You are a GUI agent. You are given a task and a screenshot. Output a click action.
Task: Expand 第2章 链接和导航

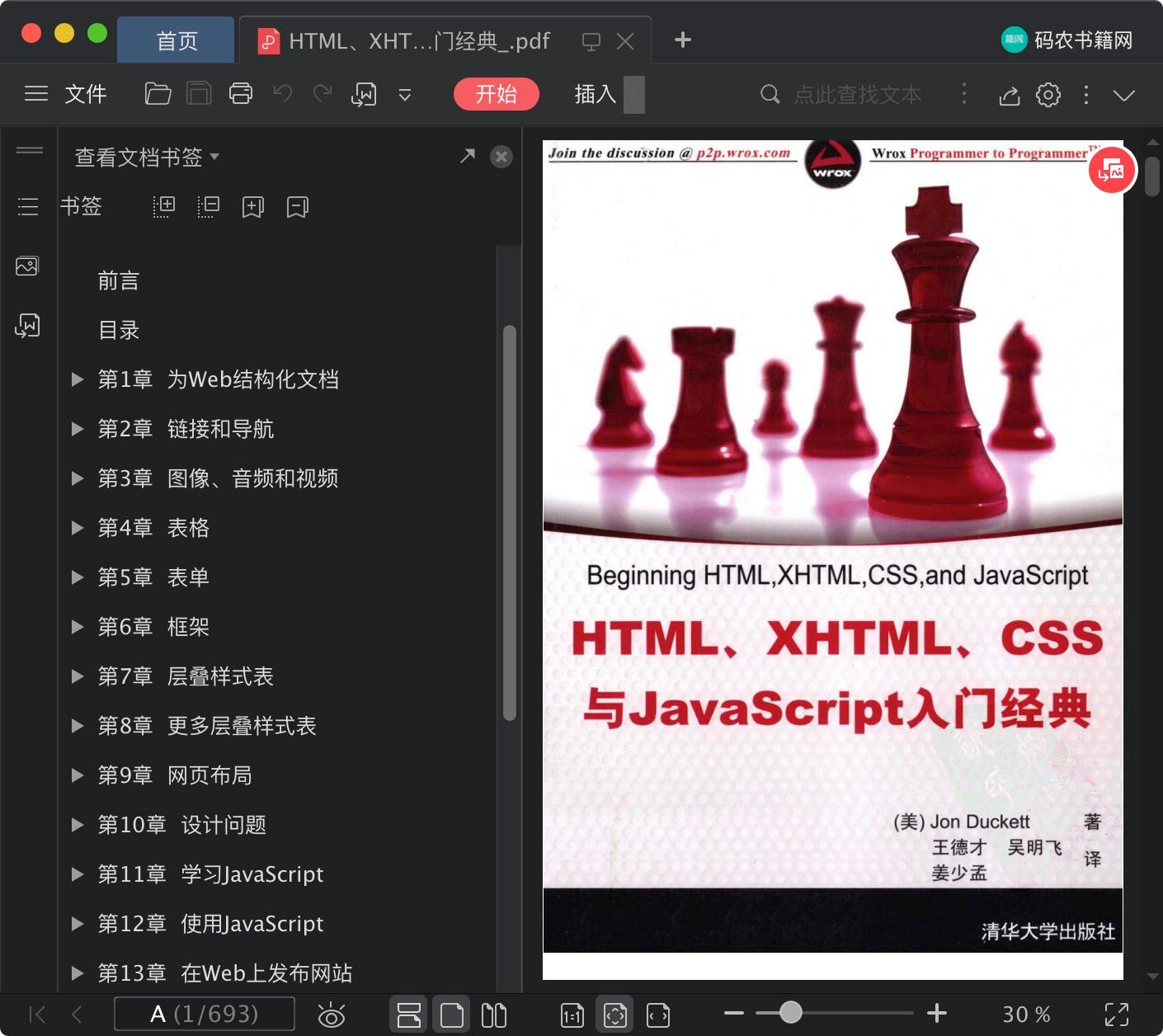point(78,429)
